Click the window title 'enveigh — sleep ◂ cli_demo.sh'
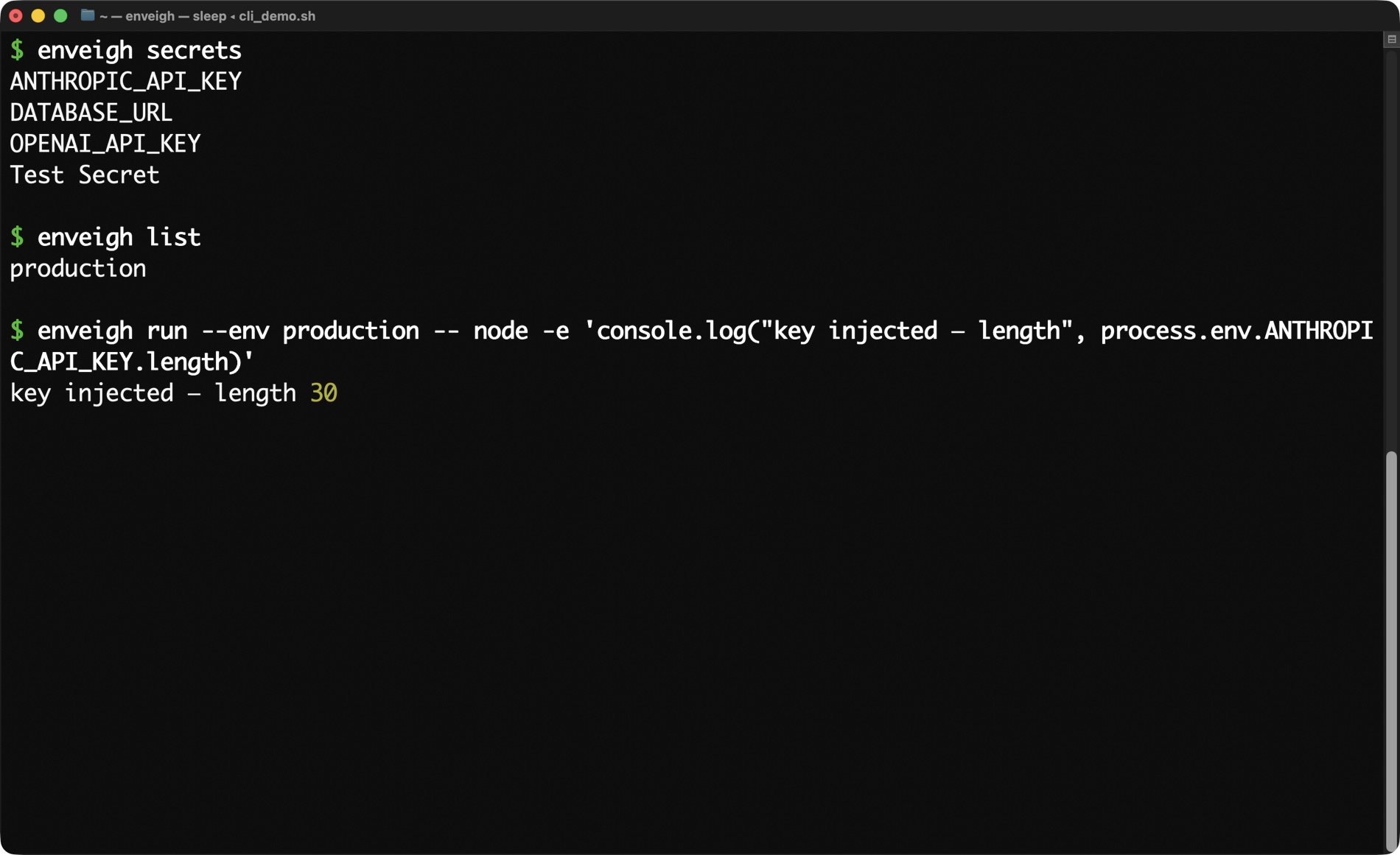The width and height of the screenshot is (1400, 855). click(x=220, y=16)
